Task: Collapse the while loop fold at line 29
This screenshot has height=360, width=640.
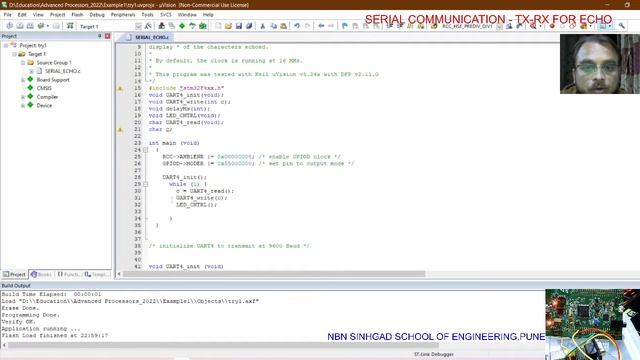Action: coord(145,184)
